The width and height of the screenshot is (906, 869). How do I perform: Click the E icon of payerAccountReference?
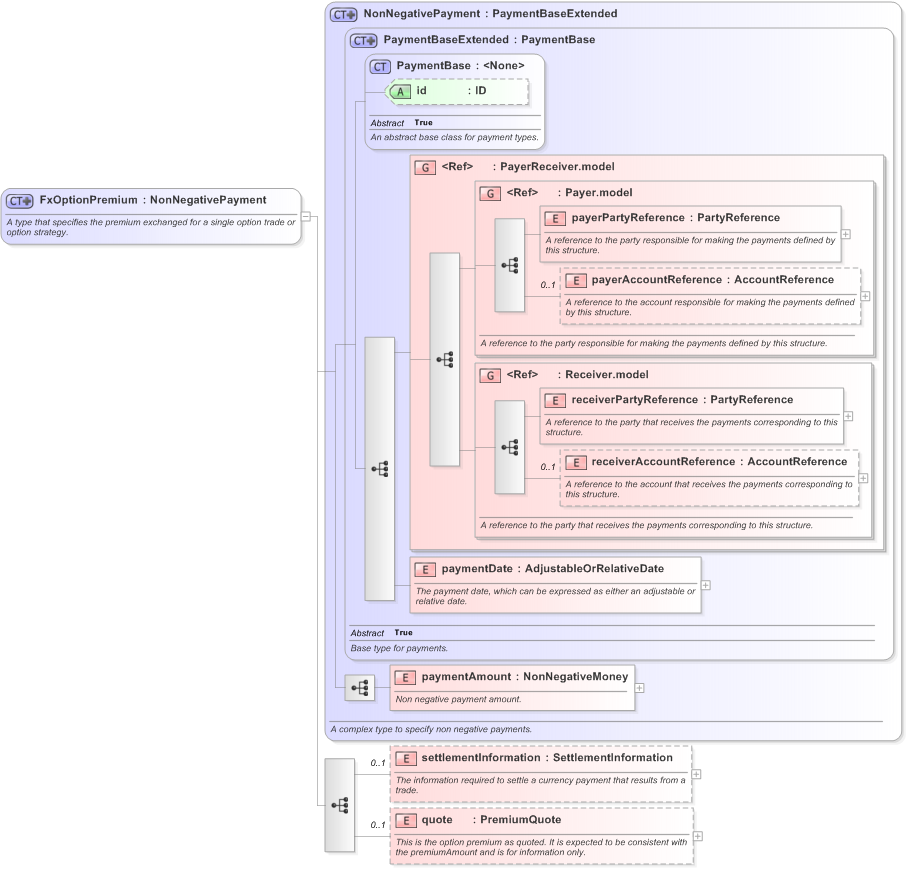click(575, 281)
